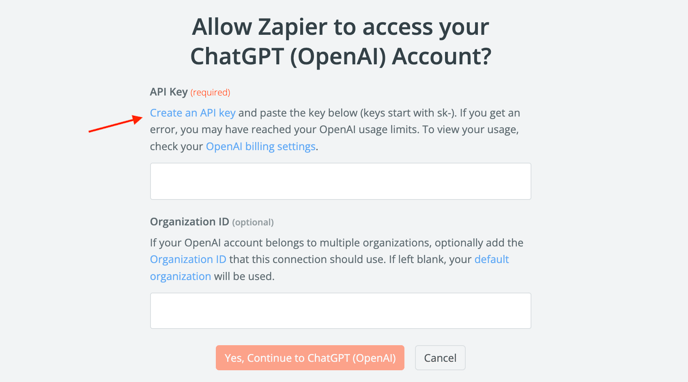Click the ChatGPT (OpenAI) Account? heading line
This screenshot has width=688, height=382.
pos(340,57)
